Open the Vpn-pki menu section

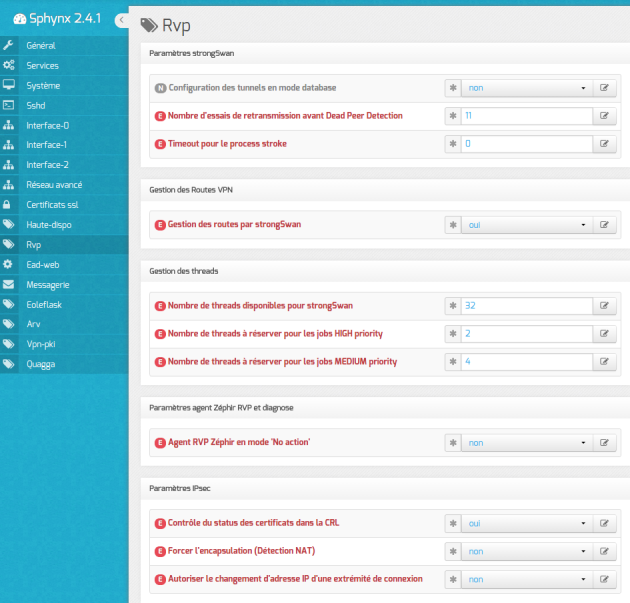coord(64,344)
